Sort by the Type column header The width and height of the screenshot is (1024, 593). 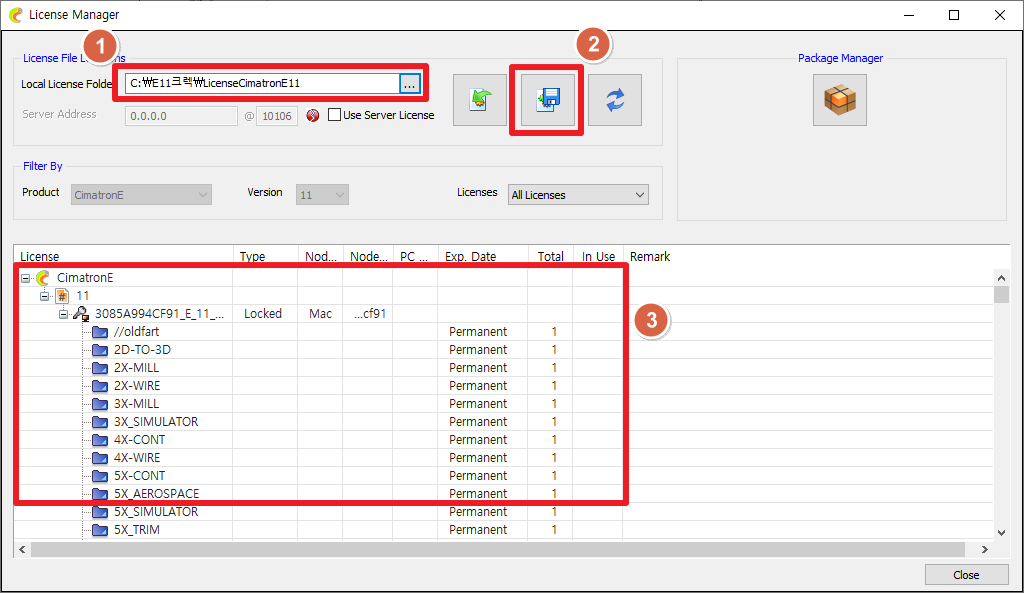[x=266, y=256]
